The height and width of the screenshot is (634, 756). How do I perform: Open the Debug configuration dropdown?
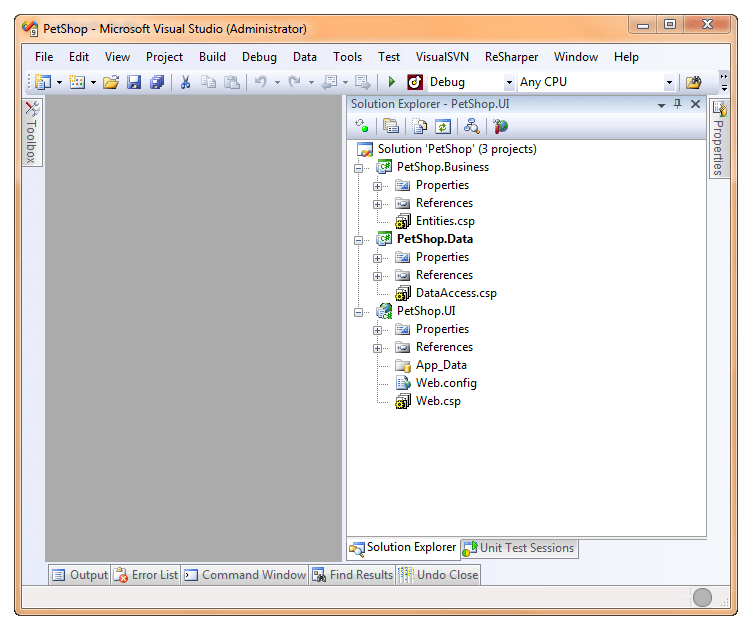point(509,82)
